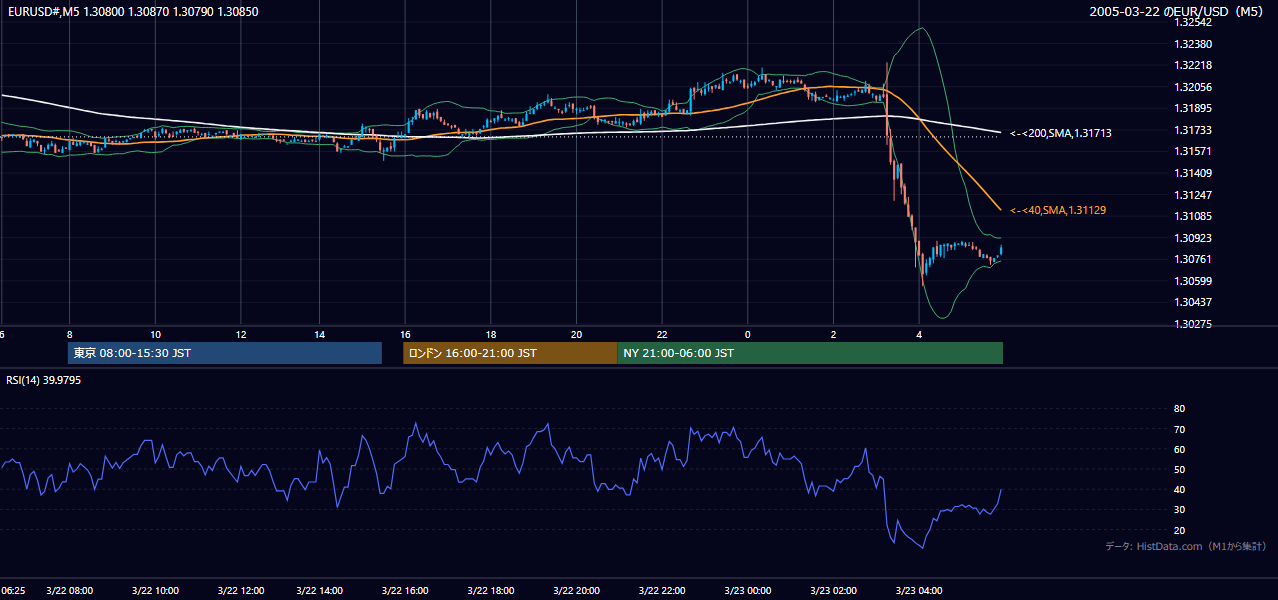
Task: Click hour label 22 under the price chart
Action: point(662,334)
